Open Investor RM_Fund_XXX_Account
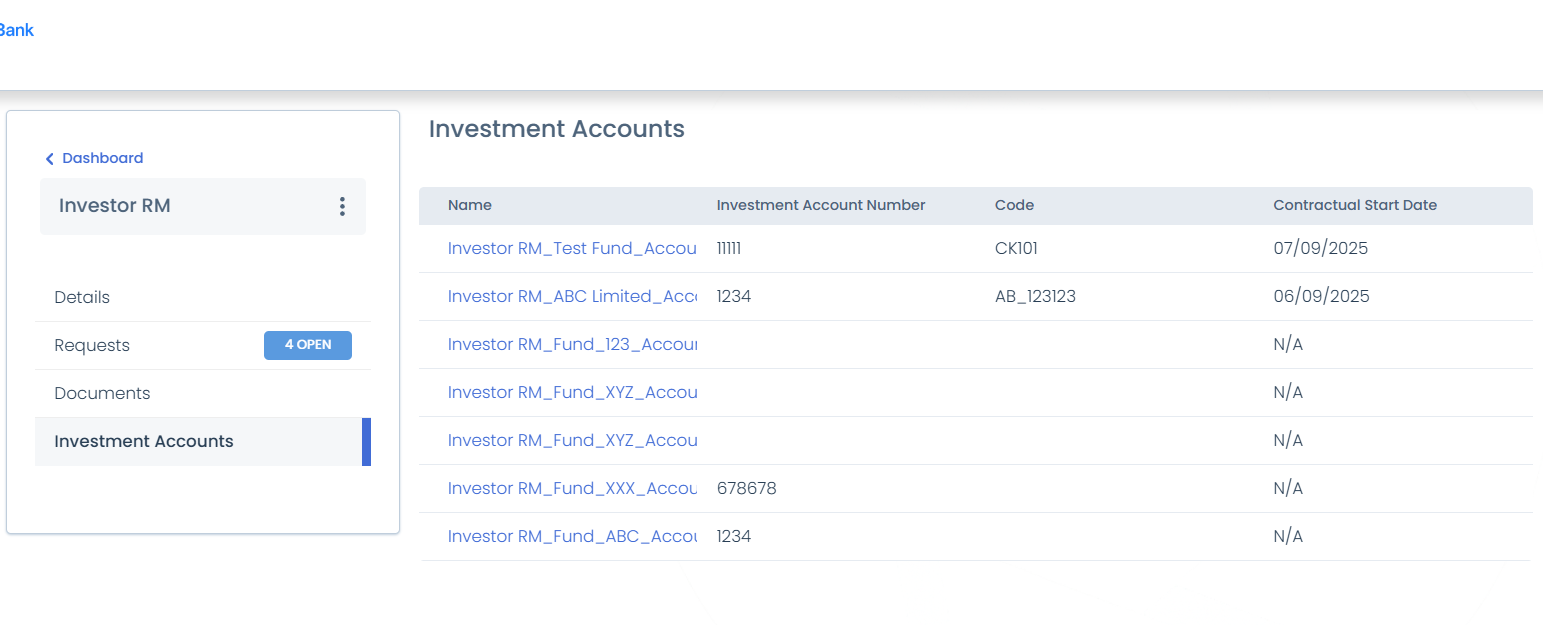The width and height of the screenshot is (1543, 625). coord(572,488)
